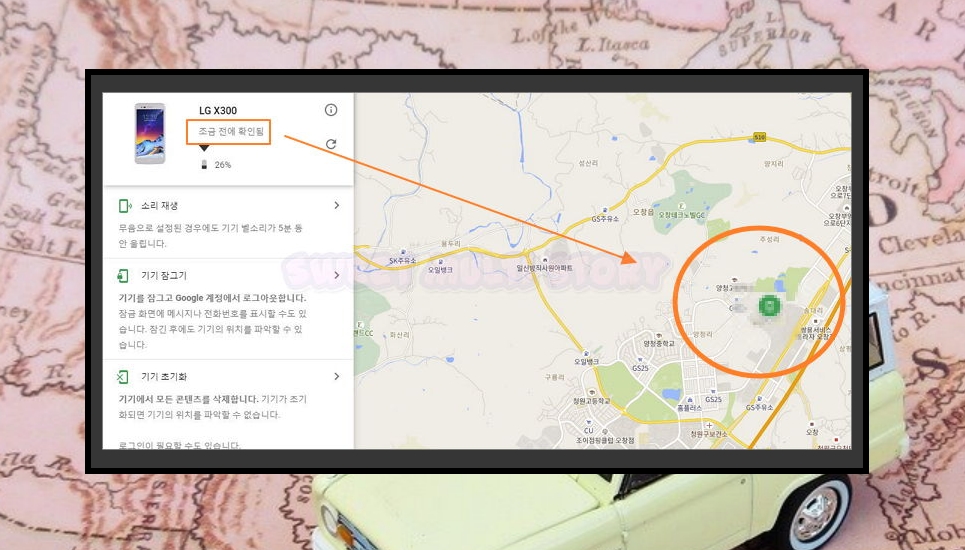Select 소리 재생 to ring device

point(159,205)
